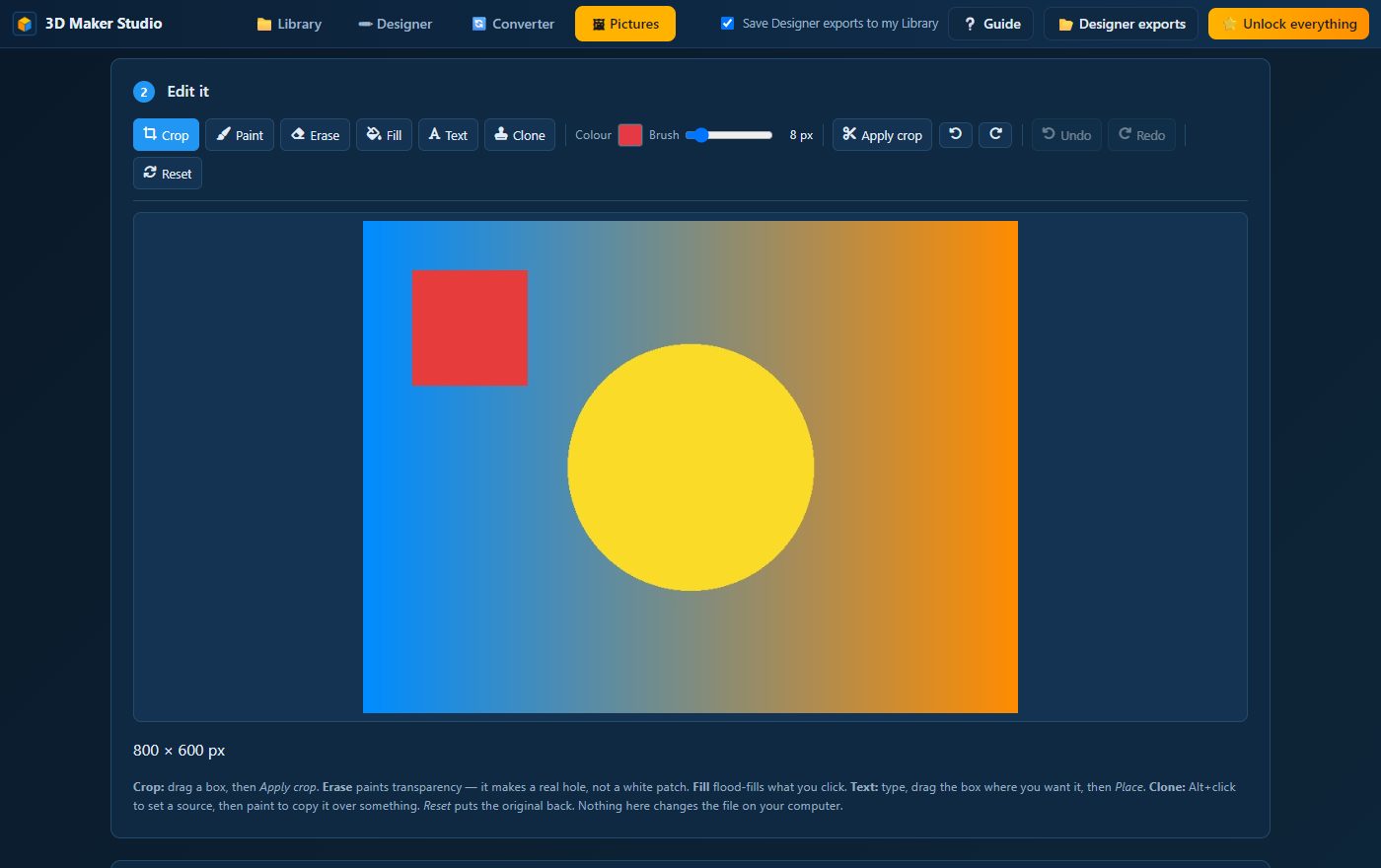Image resolution: width=1381 pixels, height=868 pixels.
Task: Click Apply crop button
Action: (882, 135)
